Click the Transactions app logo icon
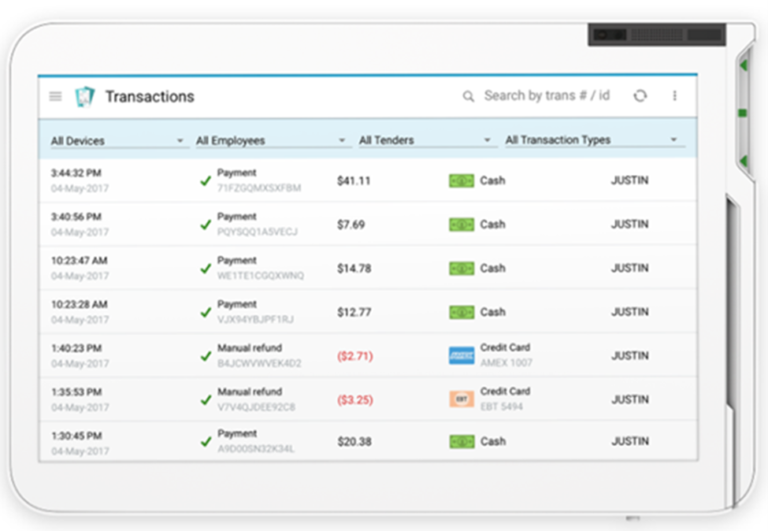 click(85, 97)
